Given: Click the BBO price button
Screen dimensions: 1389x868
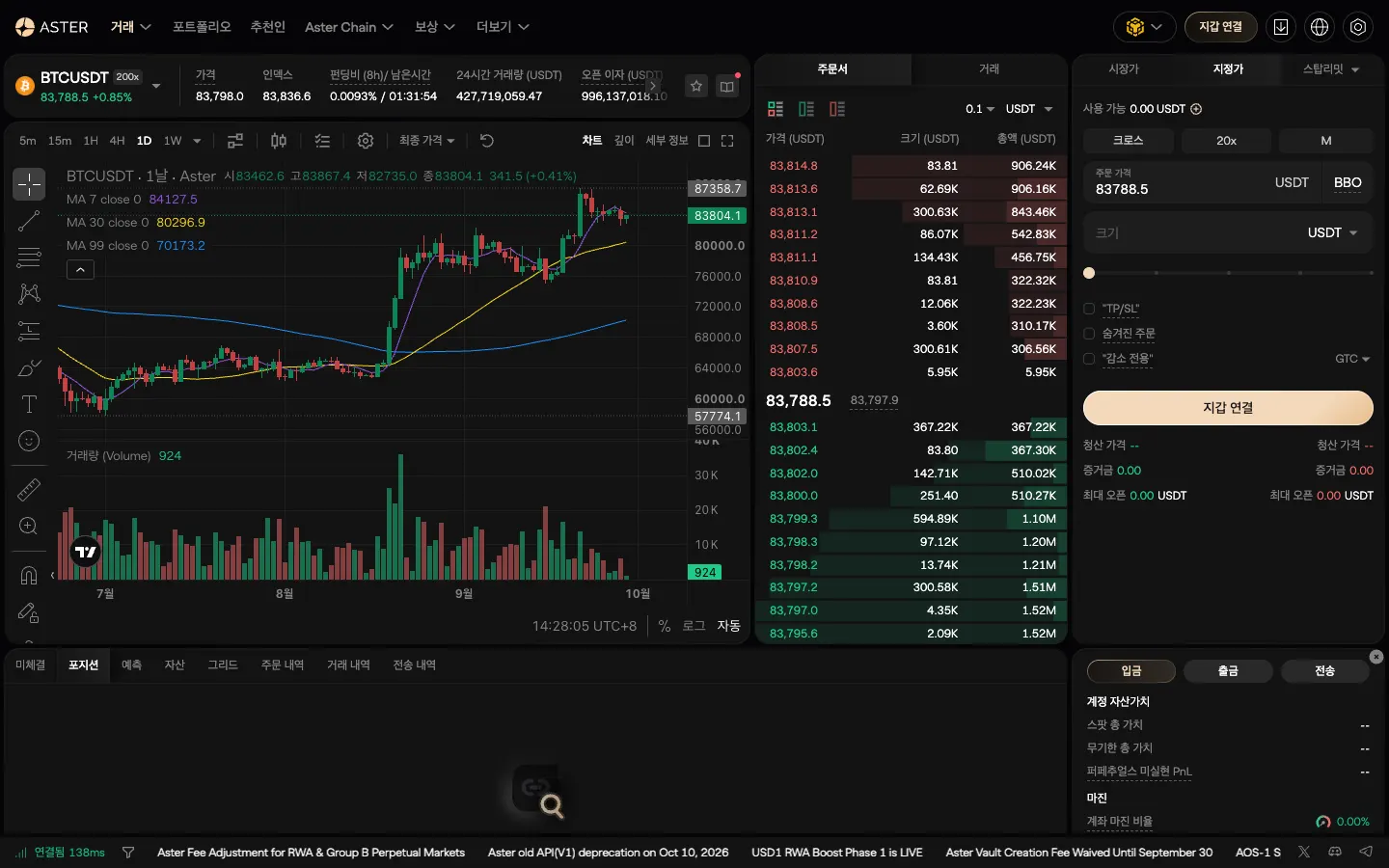Looking at the screenshot, I should click(1348, 183).
